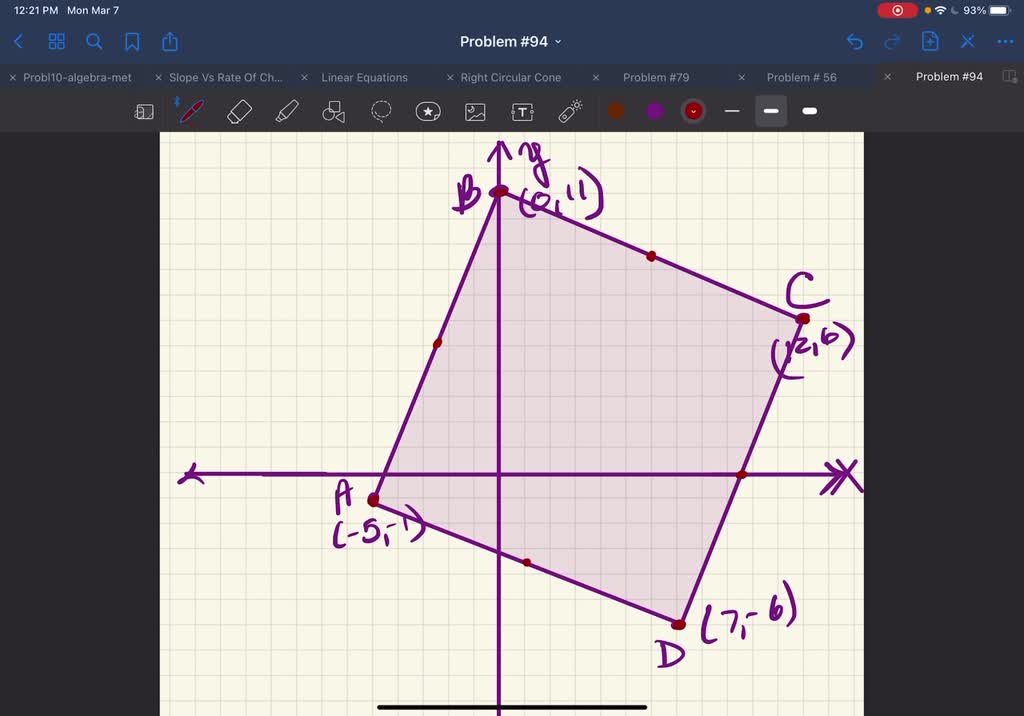Undo the last stroke
1024x716 pixels.
(853, 41)
